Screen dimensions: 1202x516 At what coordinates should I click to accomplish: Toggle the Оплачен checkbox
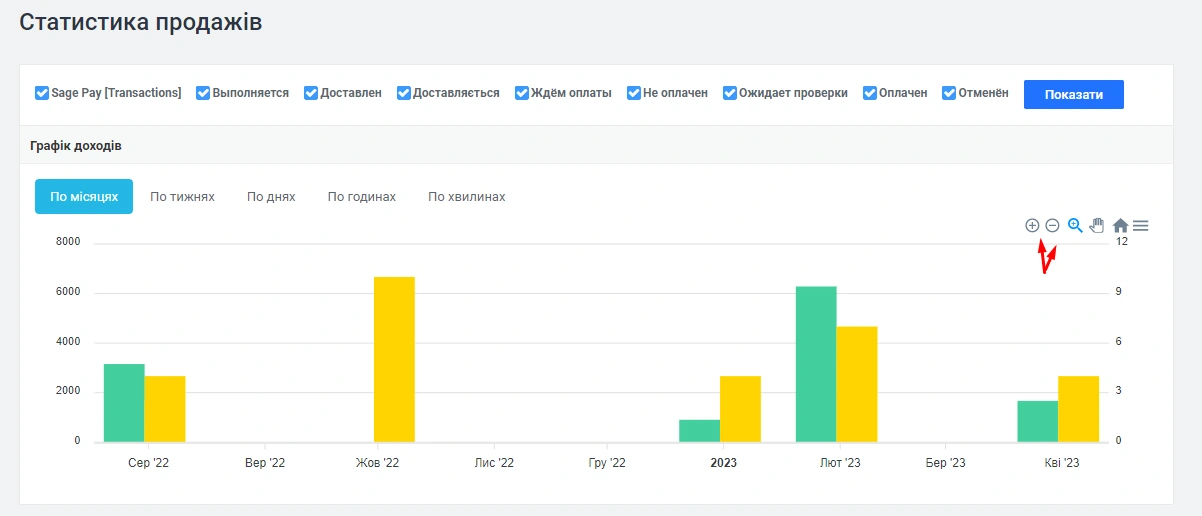pyautogui.click(x=870, y=93)
